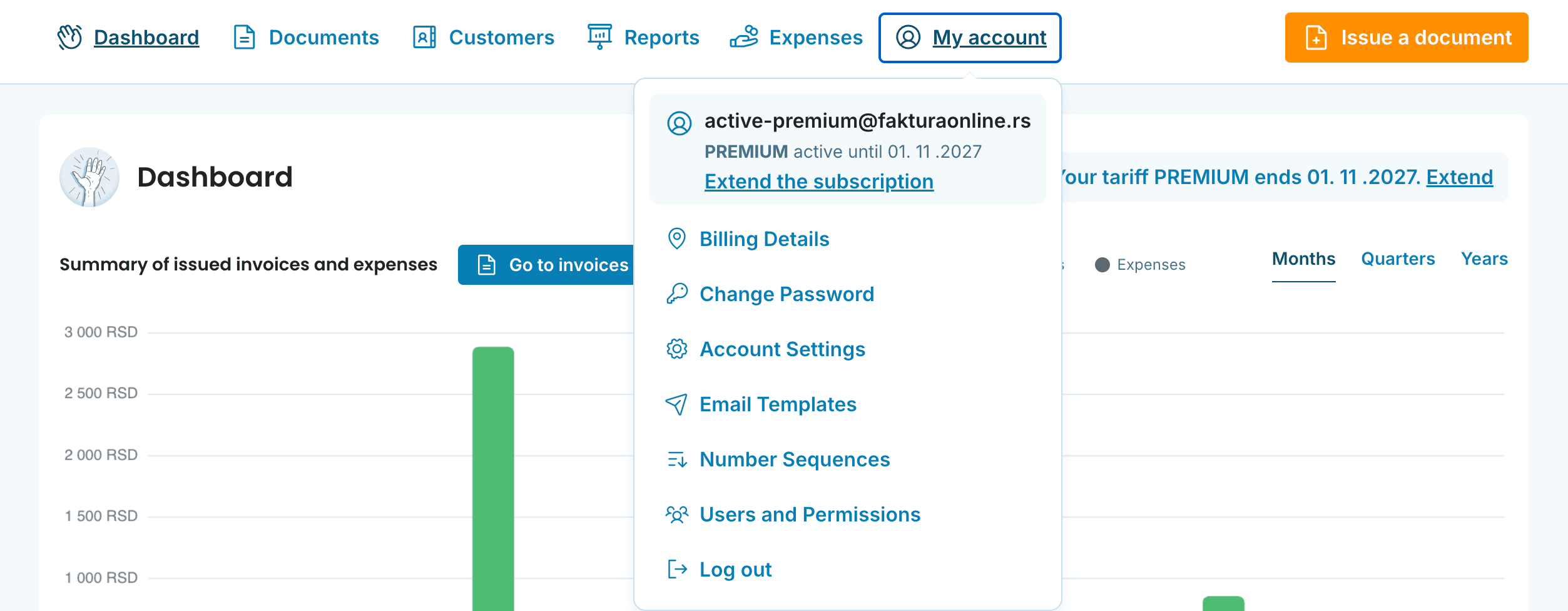Click the Log out door arrow icon
1568x611 pixels.
coord(677,569)
